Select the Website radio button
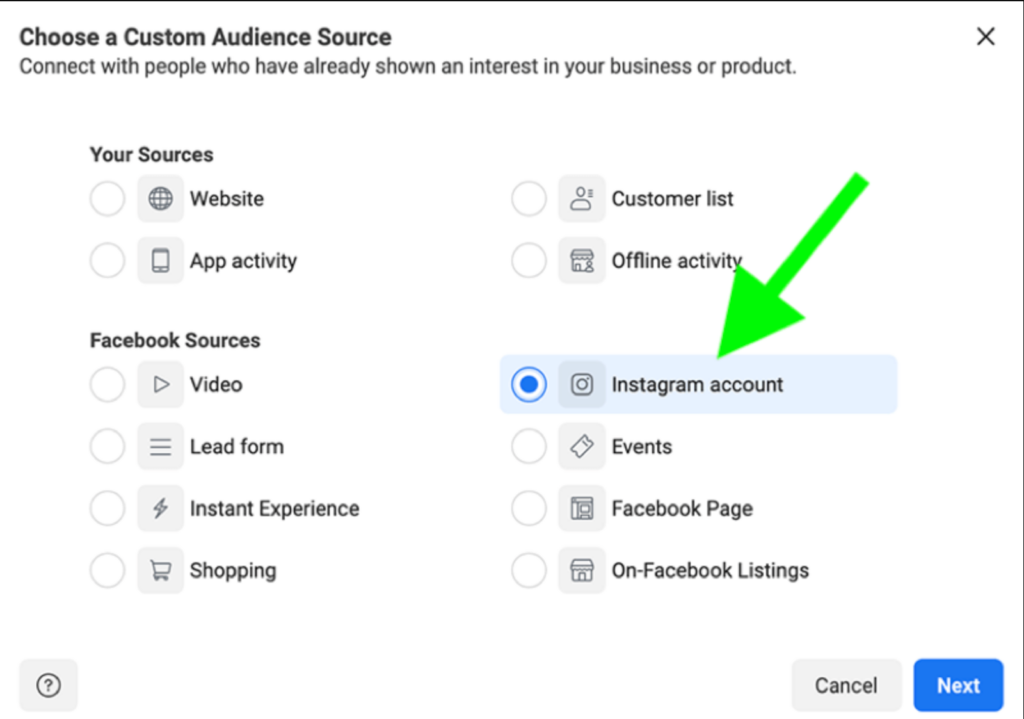Image resolution: width=1024 pixels, height=719 pixels. click(x=107, y=199)
